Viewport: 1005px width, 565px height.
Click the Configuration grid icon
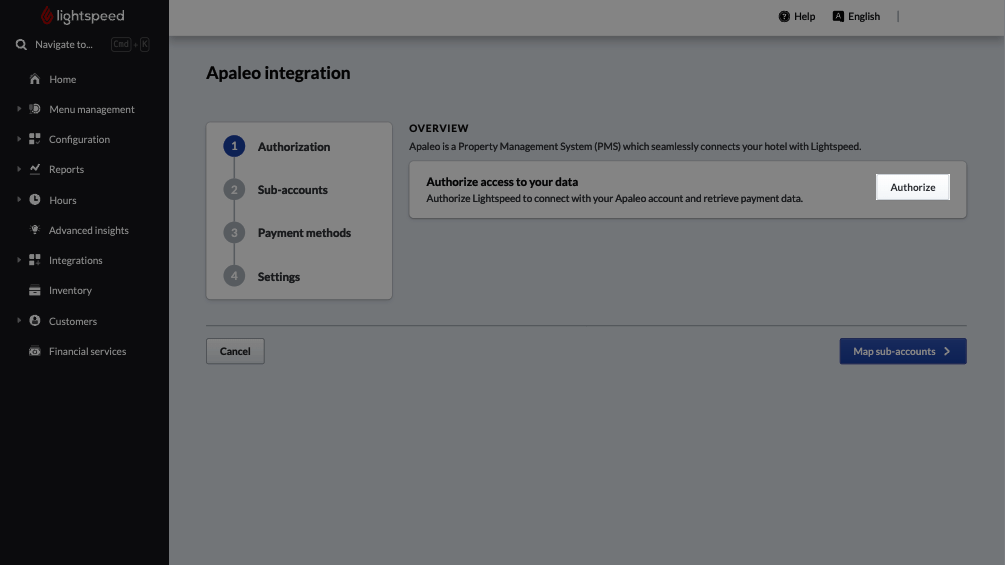point(35,139)
